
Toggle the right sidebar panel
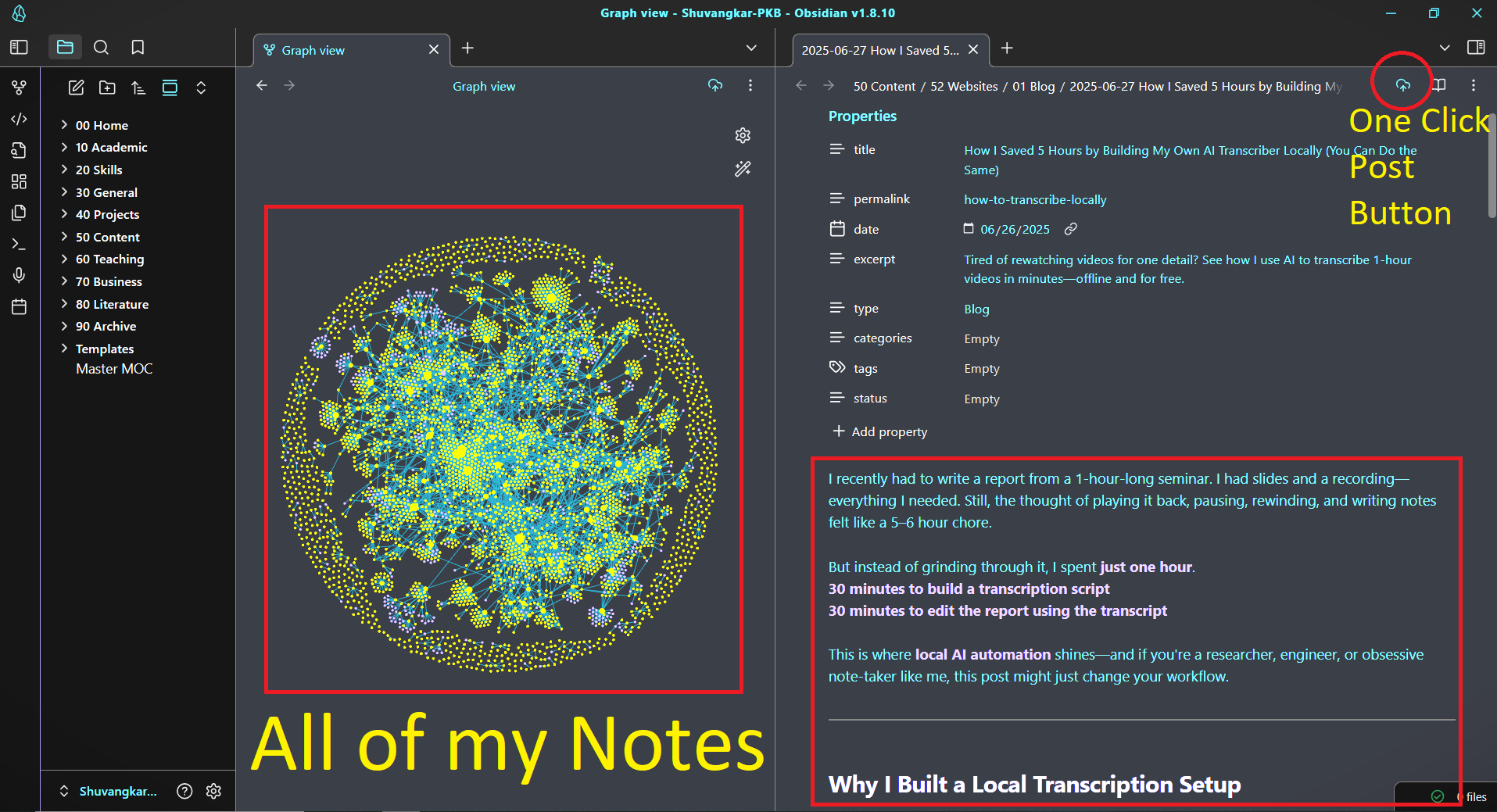tap(1476, 48)
